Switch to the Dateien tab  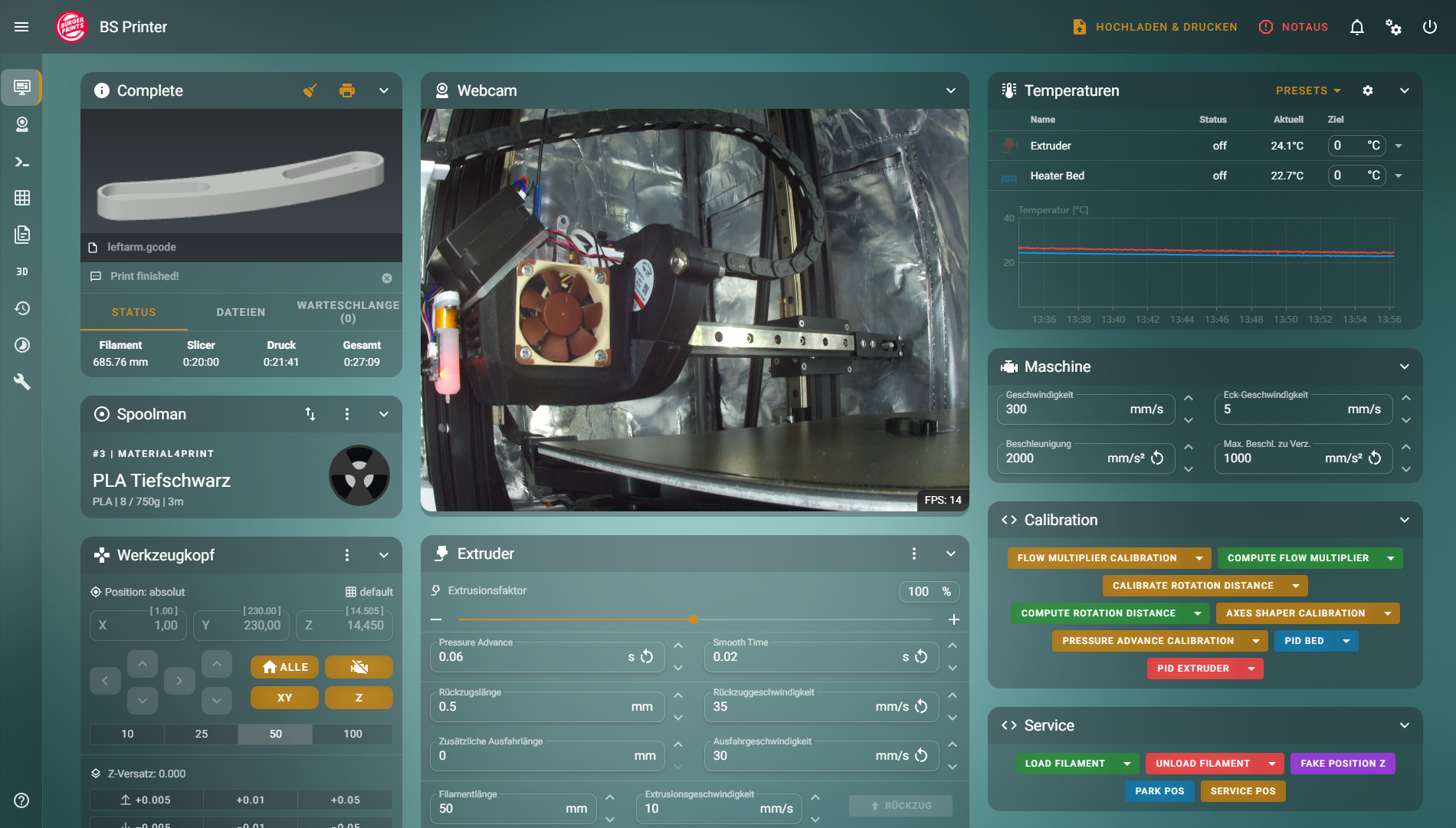(241, 312)
